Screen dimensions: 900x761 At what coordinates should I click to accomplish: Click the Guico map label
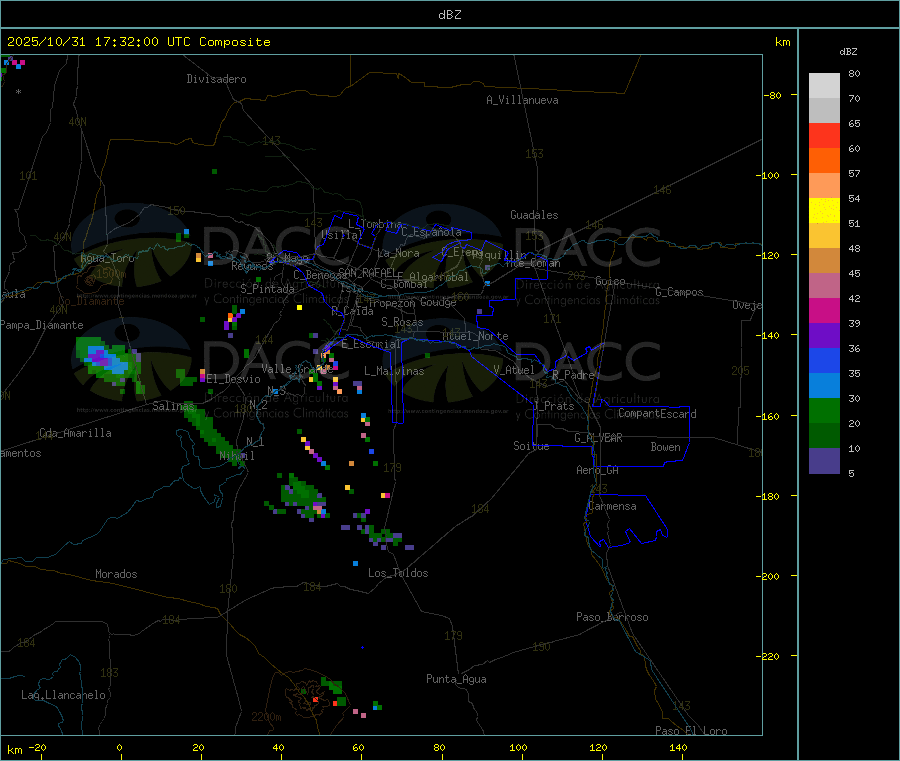pyautogui.click(x=610, y=281)
